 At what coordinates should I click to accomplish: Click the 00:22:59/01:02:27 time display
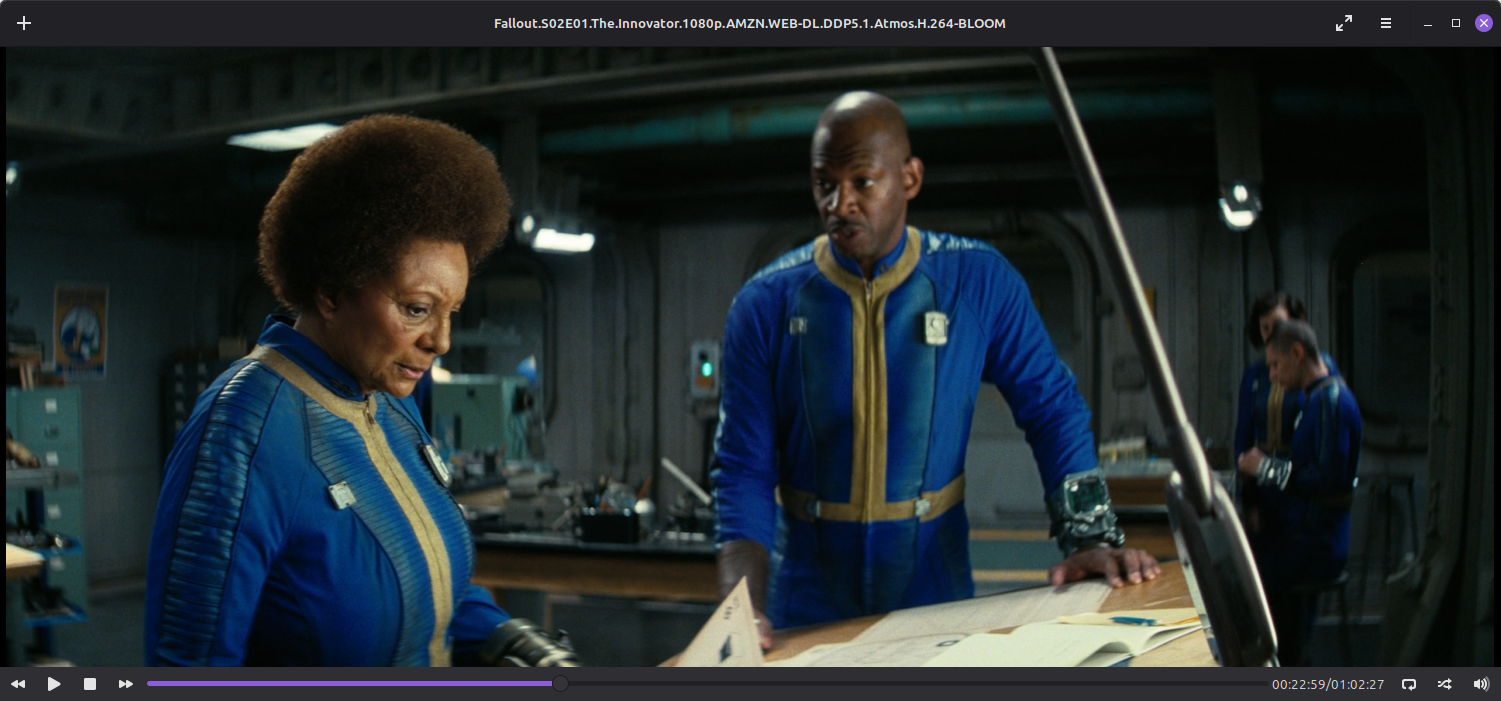[1328, 685]
